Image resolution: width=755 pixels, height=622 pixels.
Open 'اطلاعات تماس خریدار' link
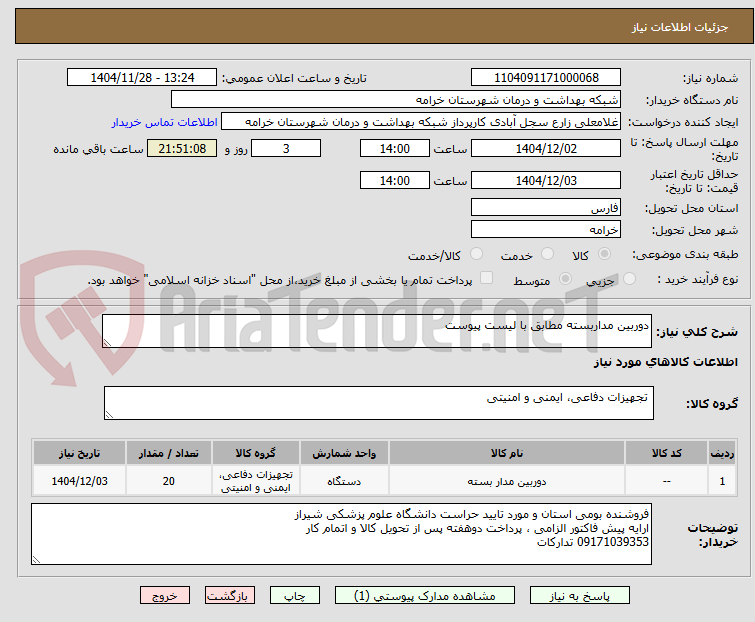pos(164,122)
